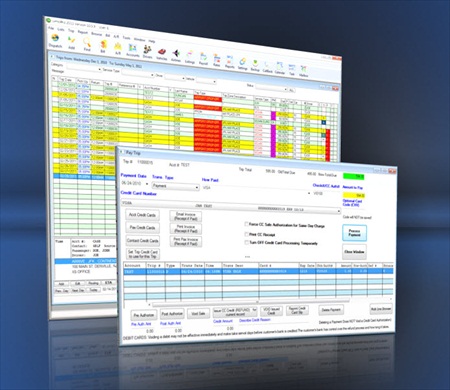Open Drivers from the toolbar
The height and width of the screenshot is (390, 450).
click(x=147, y=52)
